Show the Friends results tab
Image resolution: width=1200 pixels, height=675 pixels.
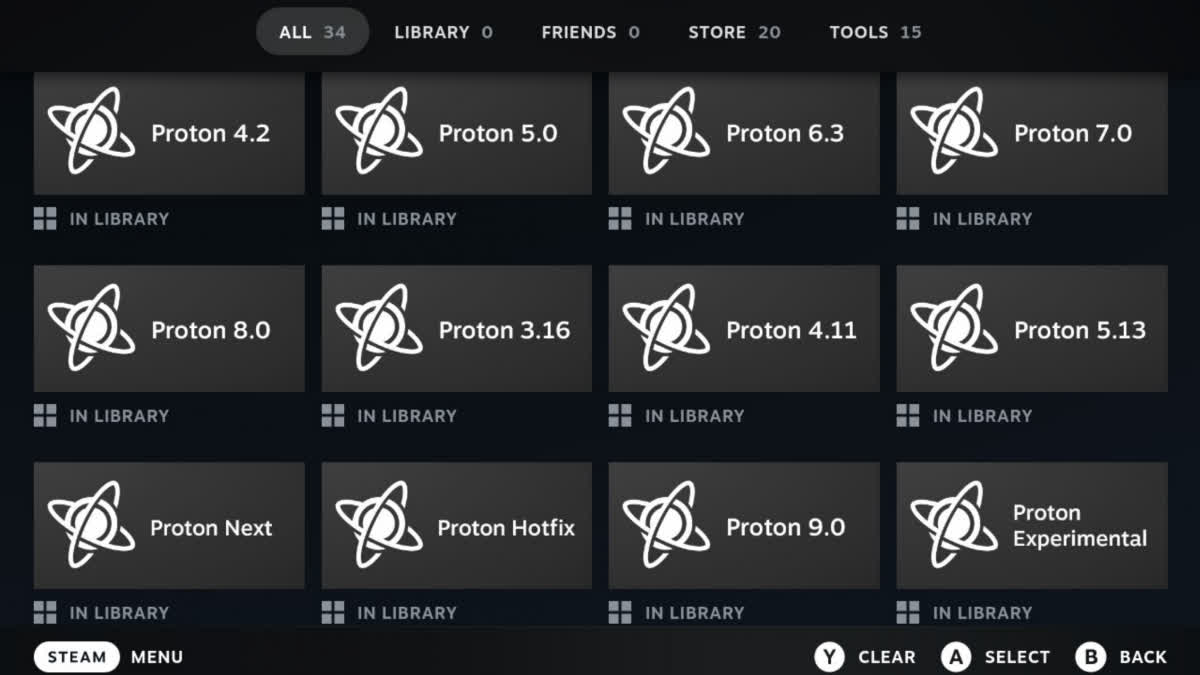pos(590,32)
